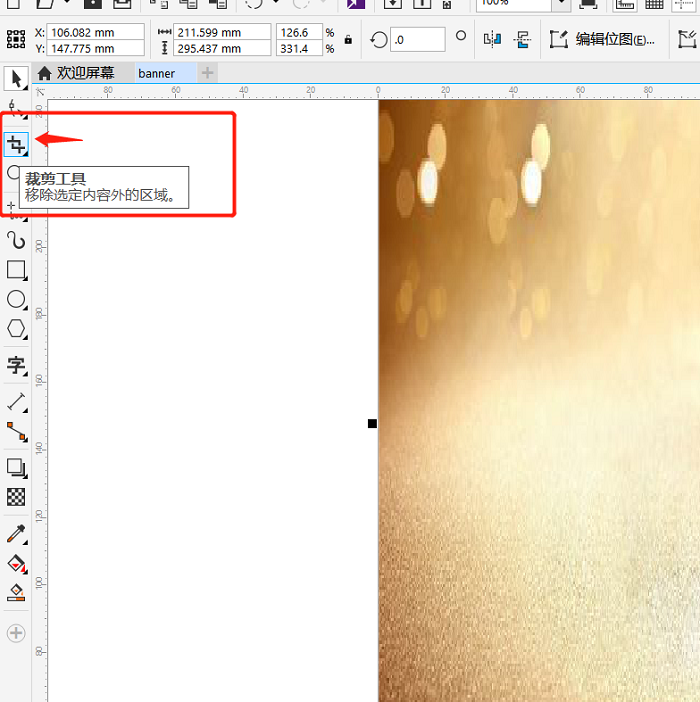Open the Rectangle tool flyout triangle
The image size is (700, 702).
[26, 279]
